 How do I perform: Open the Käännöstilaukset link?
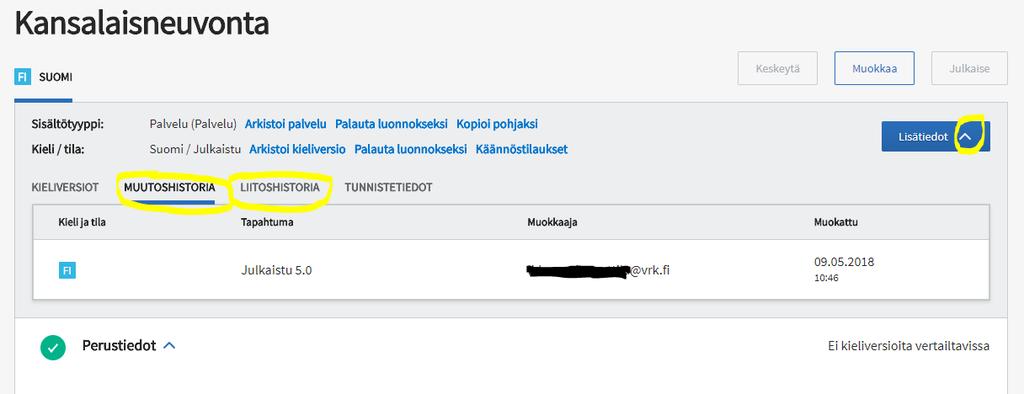coord(521,149)
